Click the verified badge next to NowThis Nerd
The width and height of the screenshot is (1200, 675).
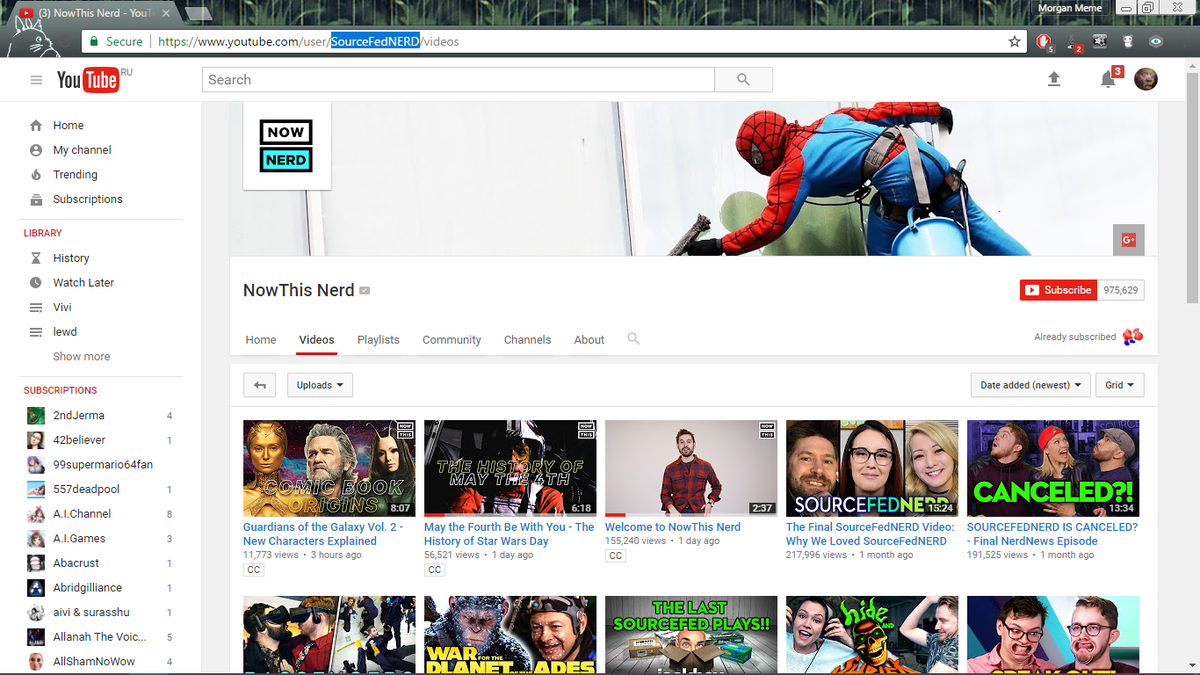pos(365,291)
